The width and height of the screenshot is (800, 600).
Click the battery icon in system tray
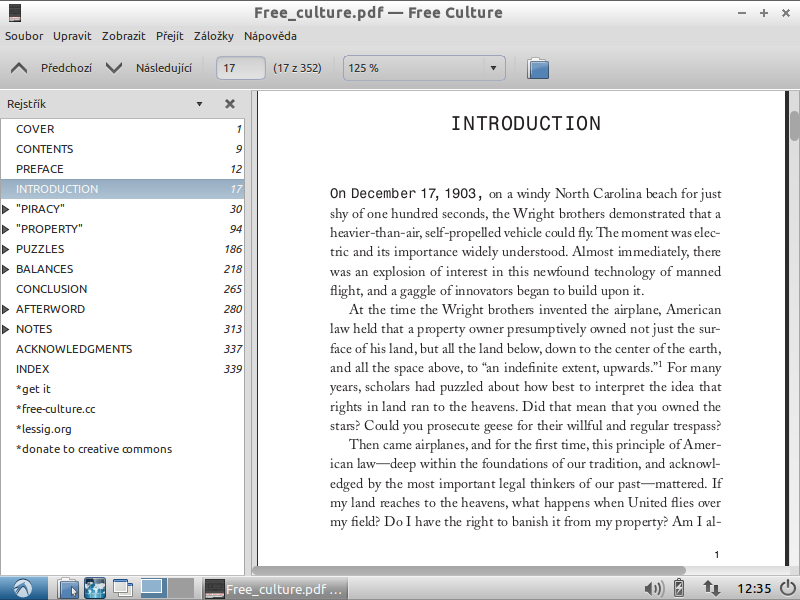[x=680, y=588]
